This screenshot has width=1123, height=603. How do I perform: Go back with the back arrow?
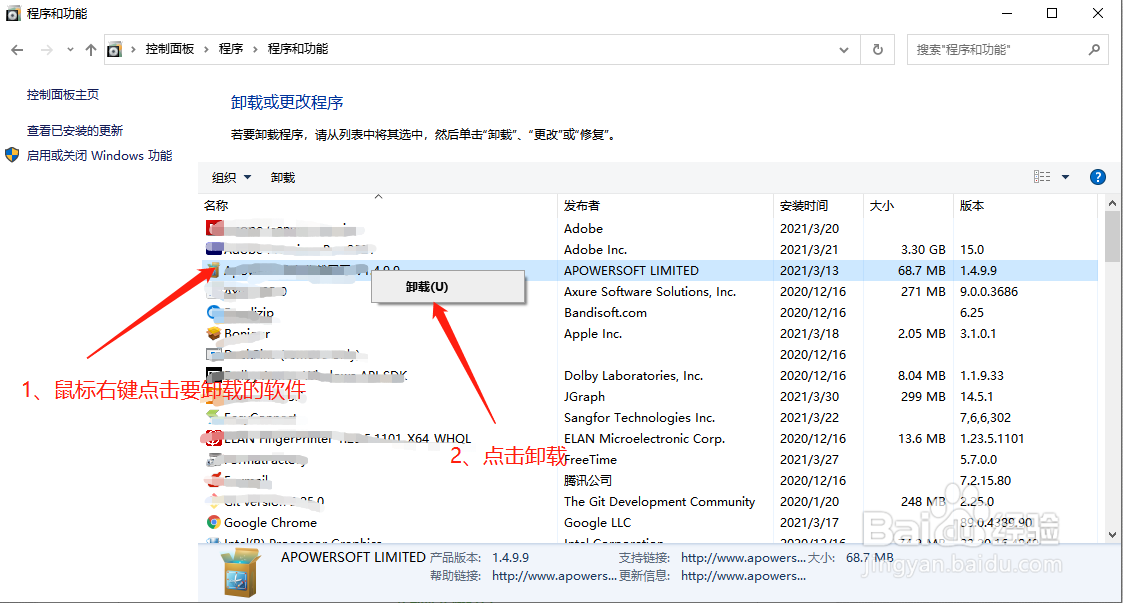pyautogui.click(x=17, y=49)
